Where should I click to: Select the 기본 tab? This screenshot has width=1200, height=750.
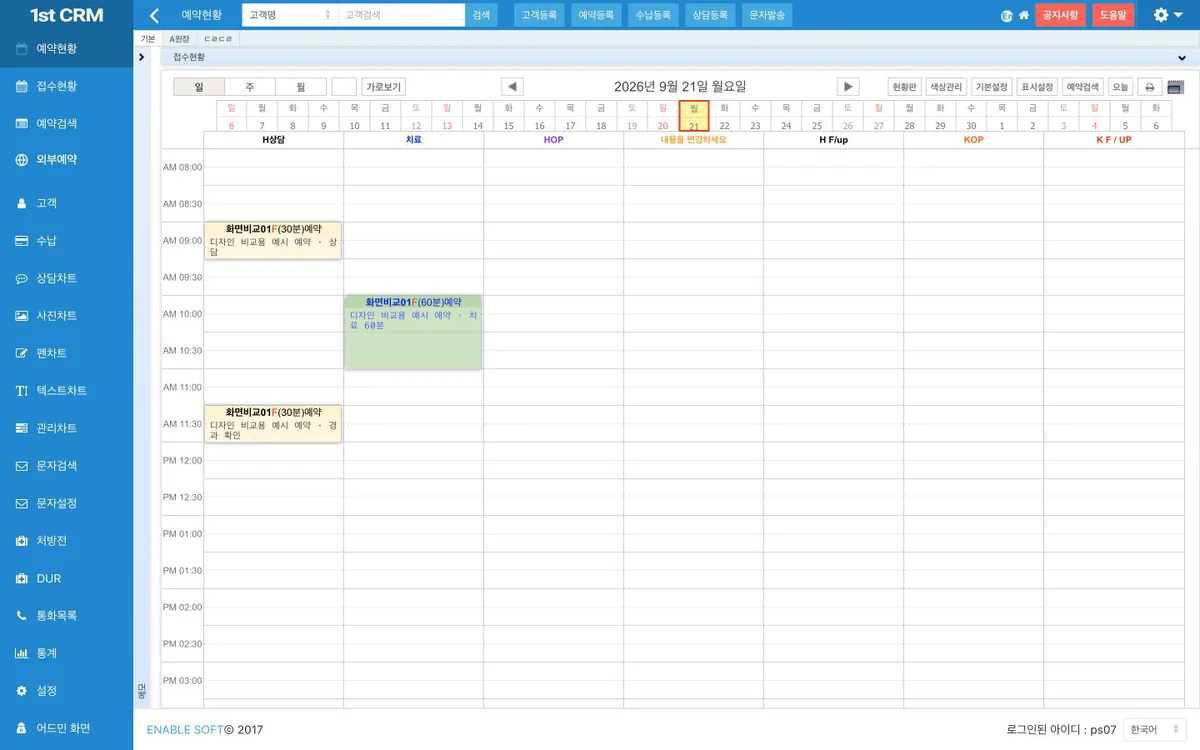[147, 39]
